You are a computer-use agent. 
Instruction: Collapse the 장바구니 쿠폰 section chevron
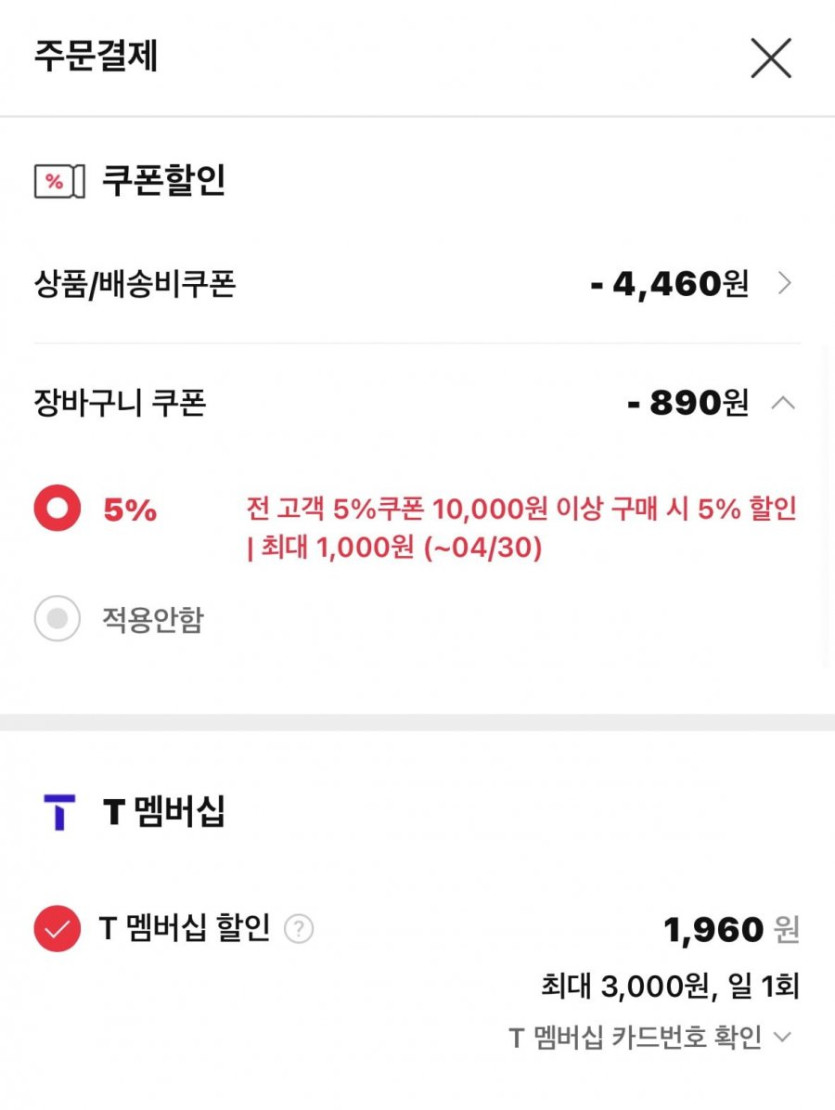785,403
